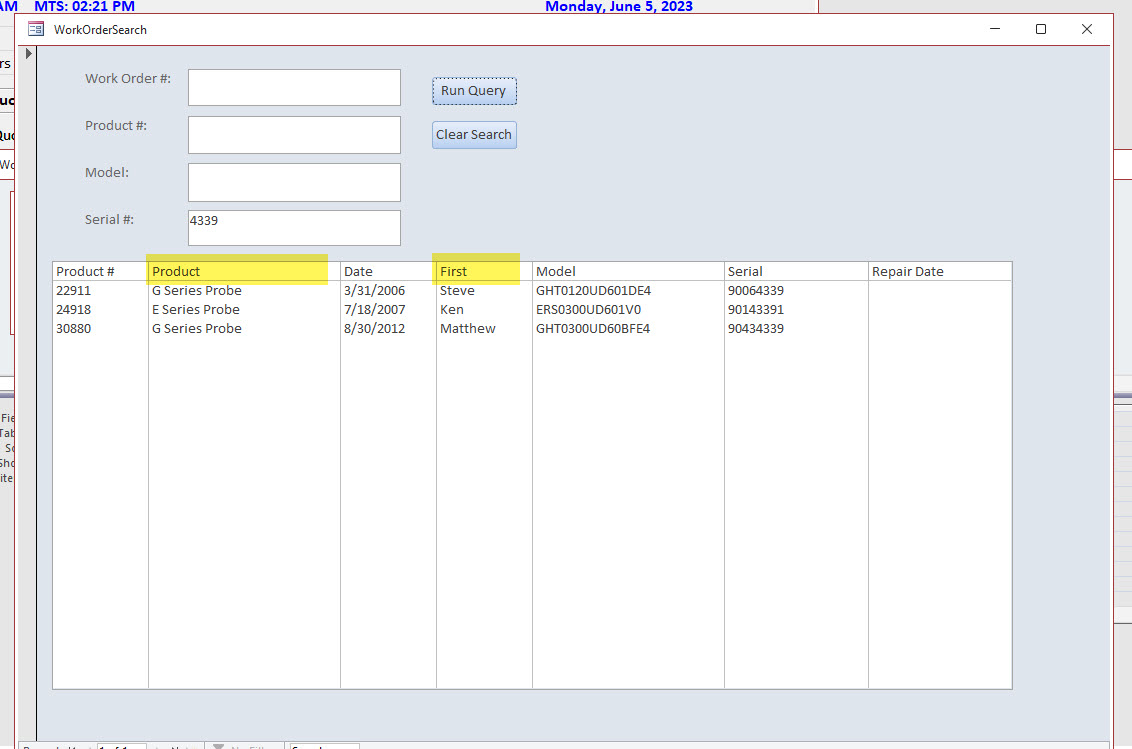
Task: Select the E Series Probe row
Action: click(x=196, y=309)
